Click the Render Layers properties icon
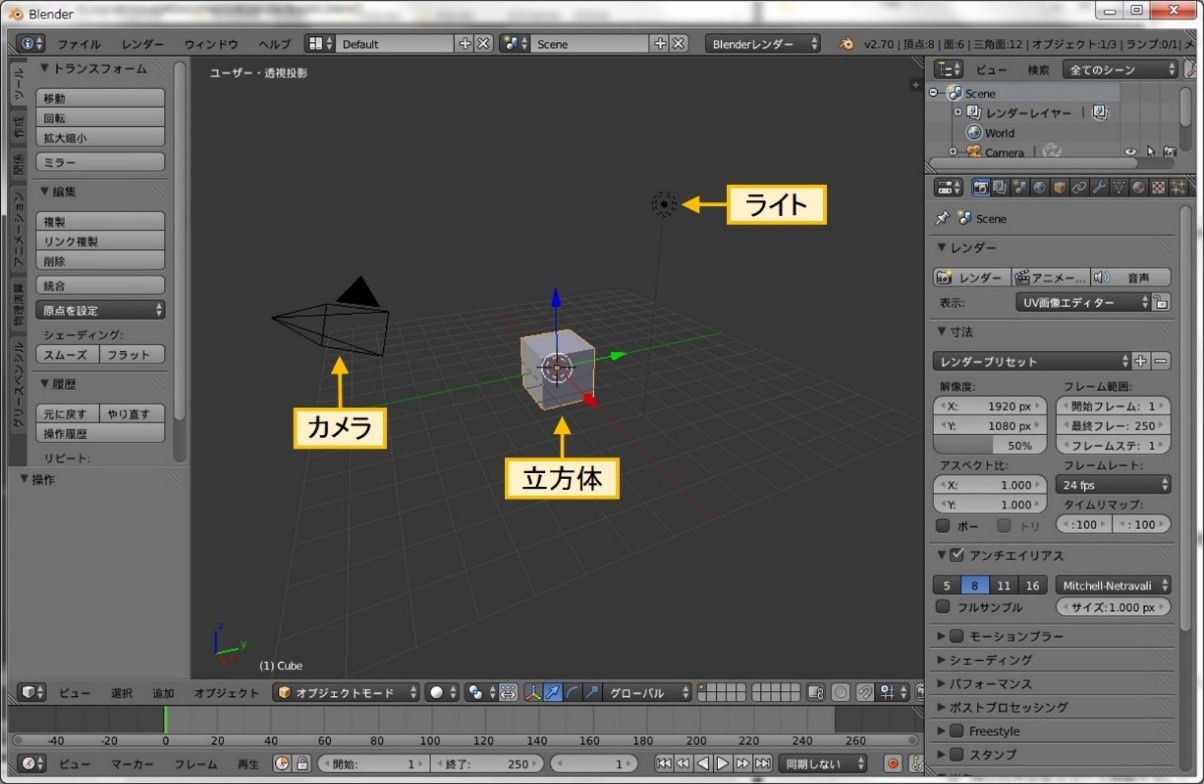This screenshot has height=784, width=1204. pos(1001,188)
